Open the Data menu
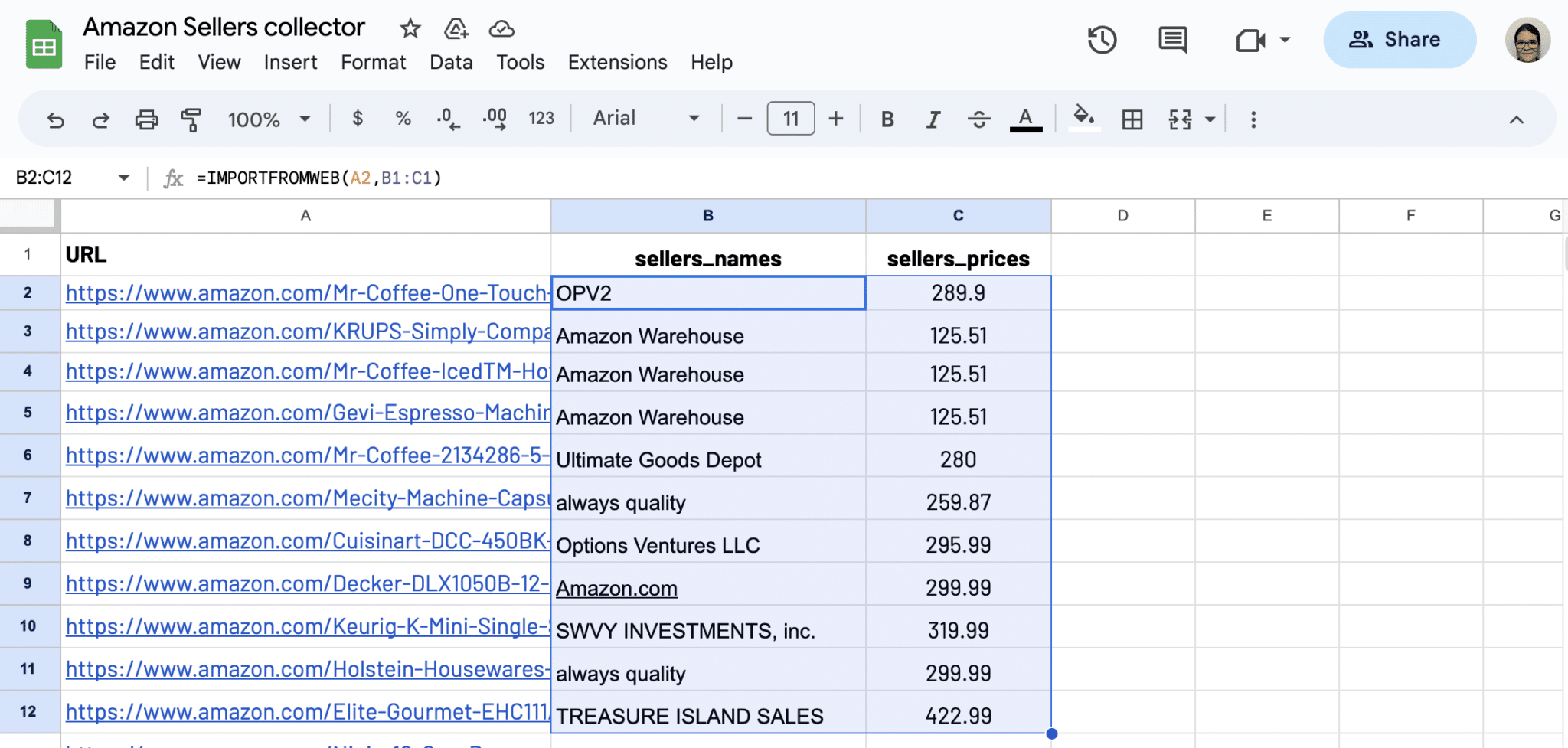This screenshot has width=1568, height=748. tap(451, 62)
